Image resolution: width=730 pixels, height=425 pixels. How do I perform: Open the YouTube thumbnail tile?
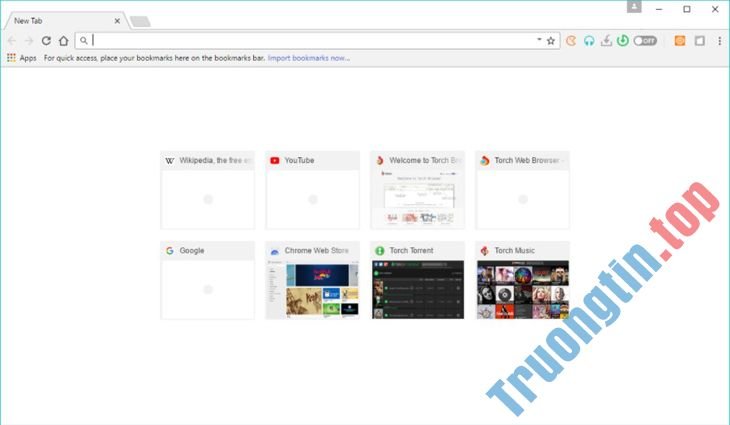pos(312,190)
